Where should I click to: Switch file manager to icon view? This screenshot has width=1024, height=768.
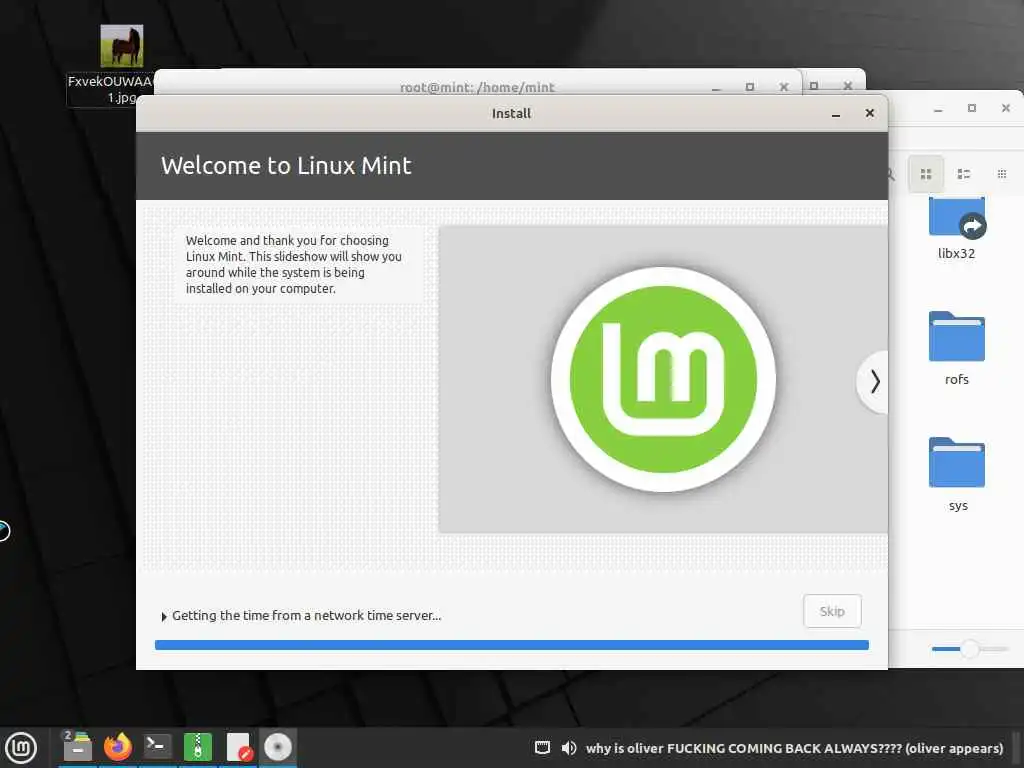pyautogui.click(x=925, y=174)
